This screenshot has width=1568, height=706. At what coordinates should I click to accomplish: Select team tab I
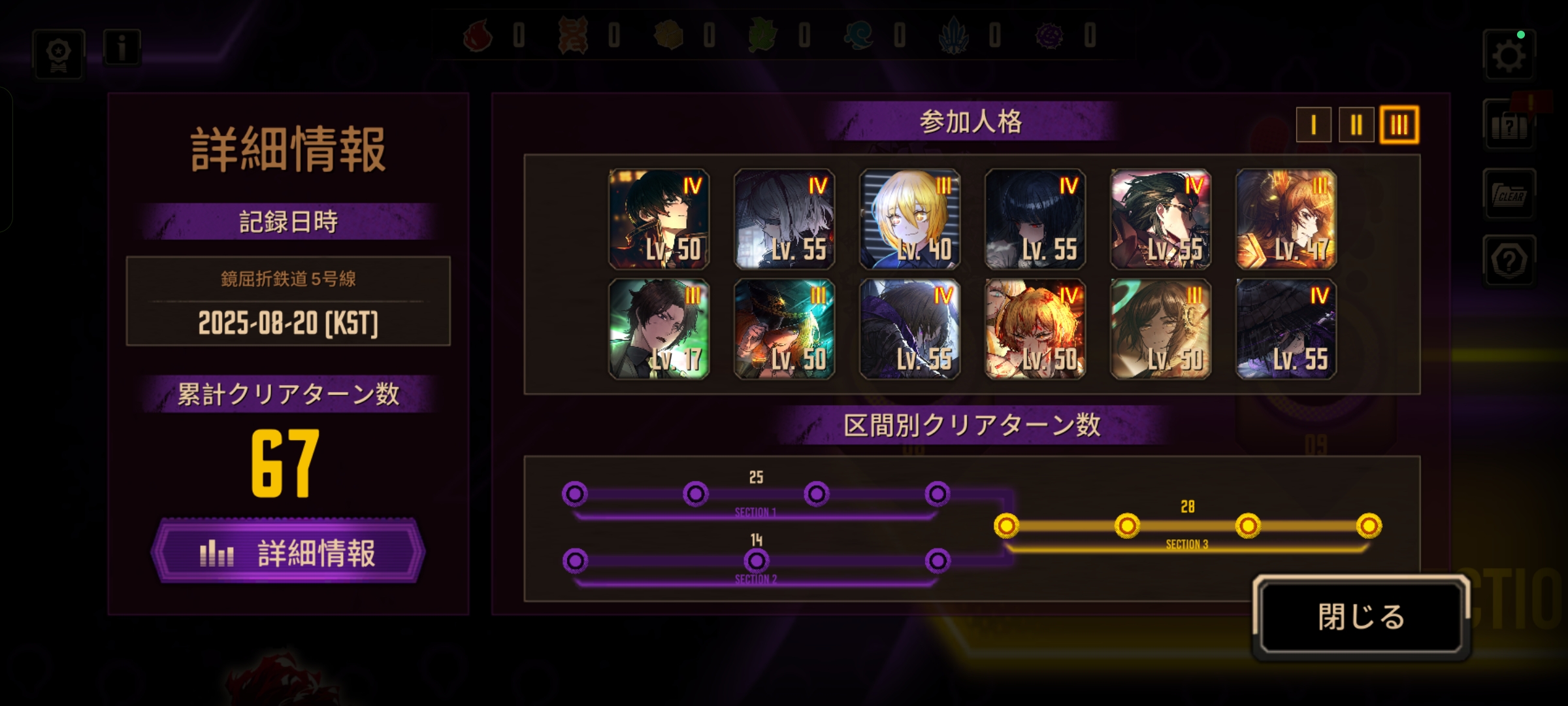(1314, 125)
